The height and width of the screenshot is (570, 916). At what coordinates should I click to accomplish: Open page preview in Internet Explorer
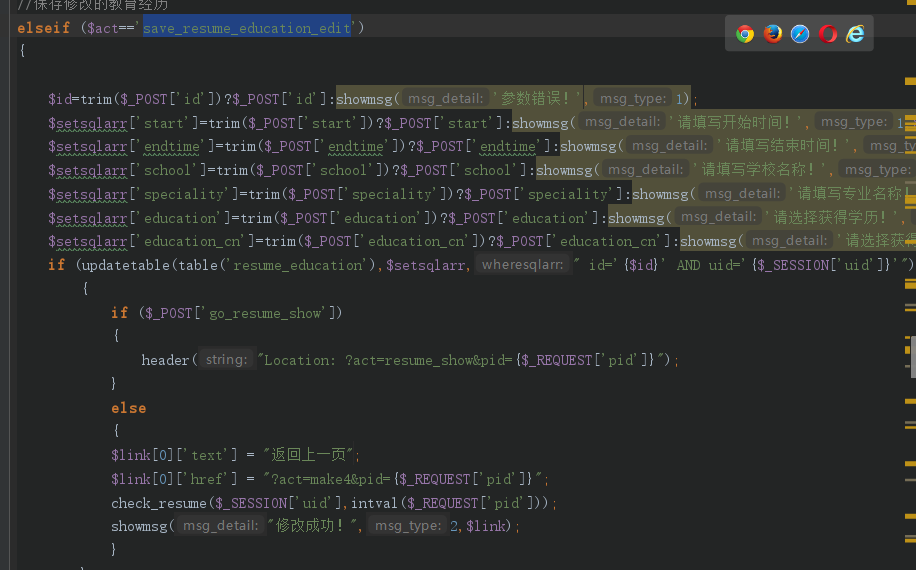(855, 34)
